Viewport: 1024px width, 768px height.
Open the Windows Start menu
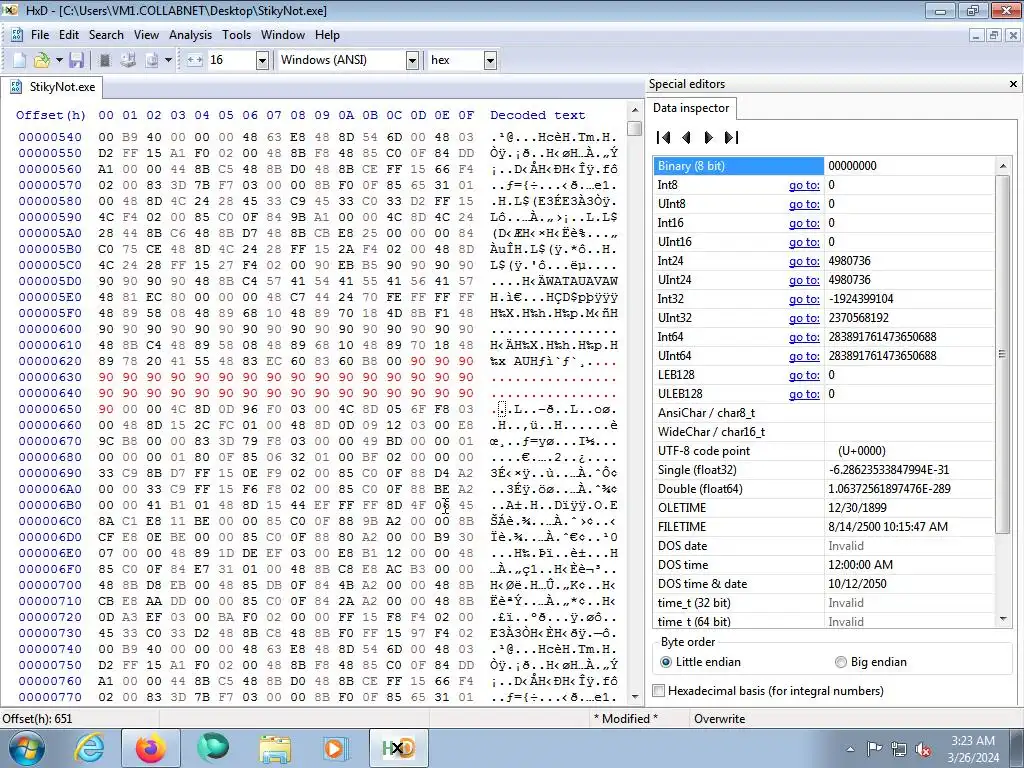tap(26, 748)
